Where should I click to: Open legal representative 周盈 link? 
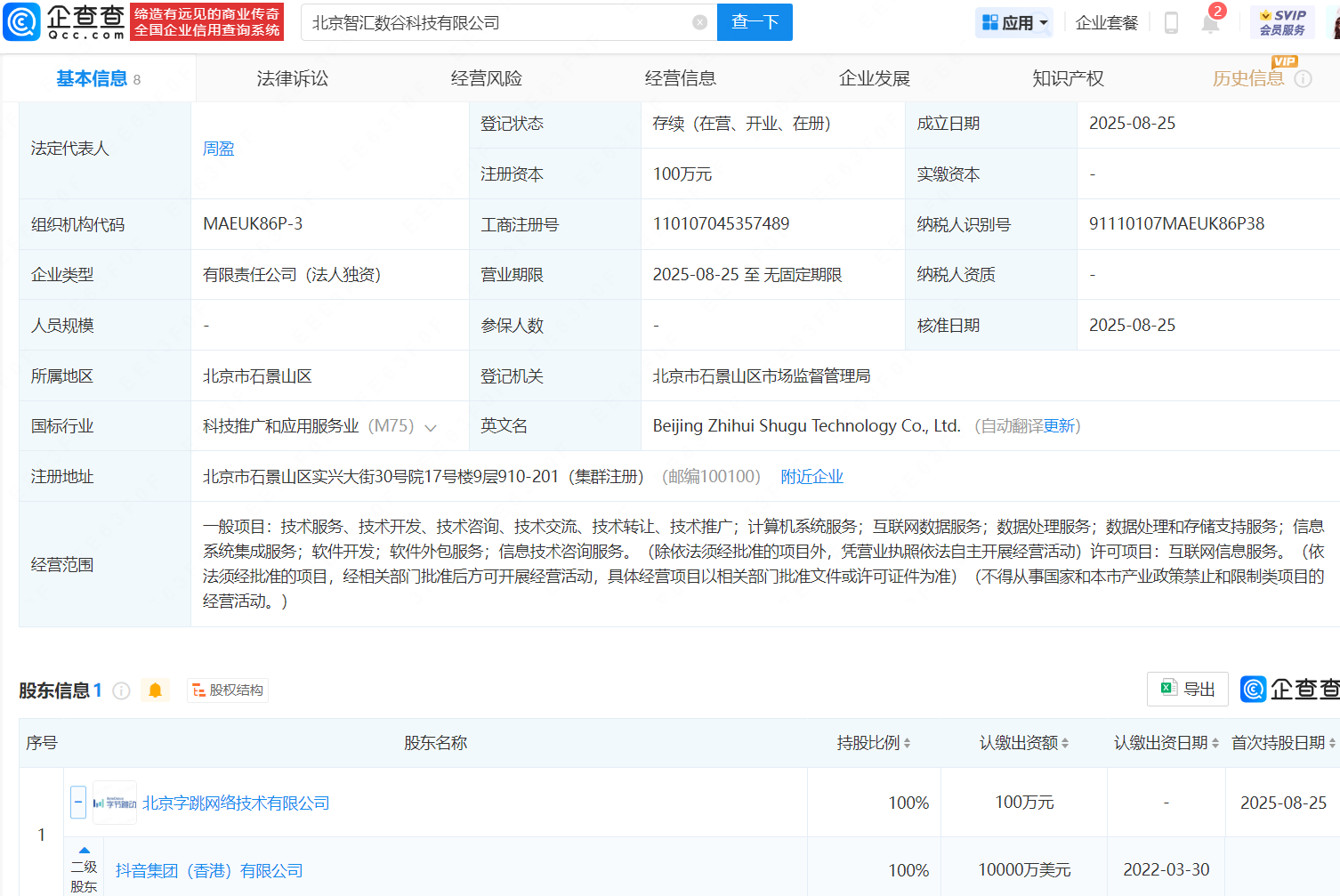[218, 149]
